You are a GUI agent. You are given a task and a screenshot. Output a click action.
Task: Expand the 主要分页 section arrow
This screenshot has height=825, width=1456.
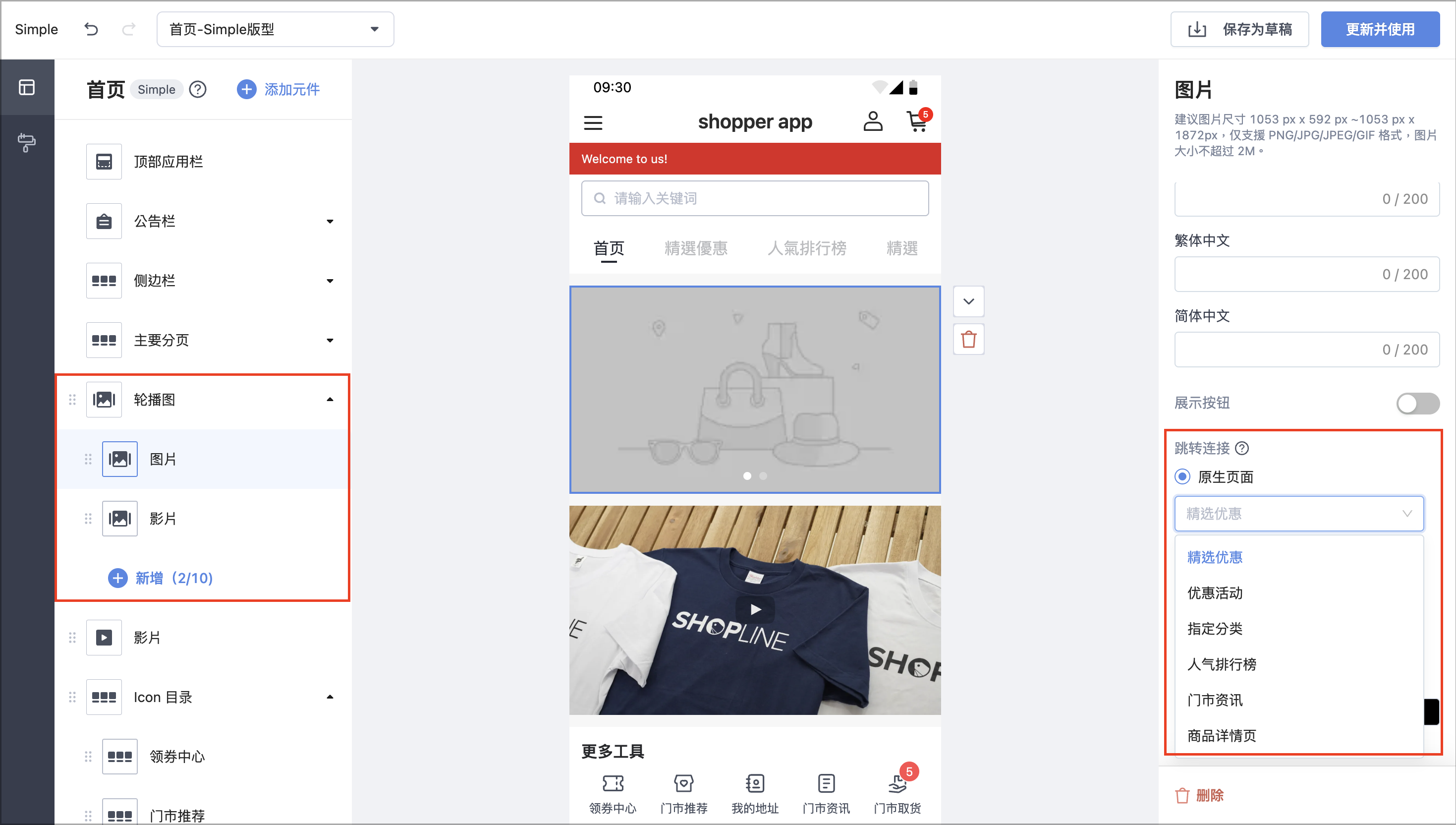(x=330, y=340)
